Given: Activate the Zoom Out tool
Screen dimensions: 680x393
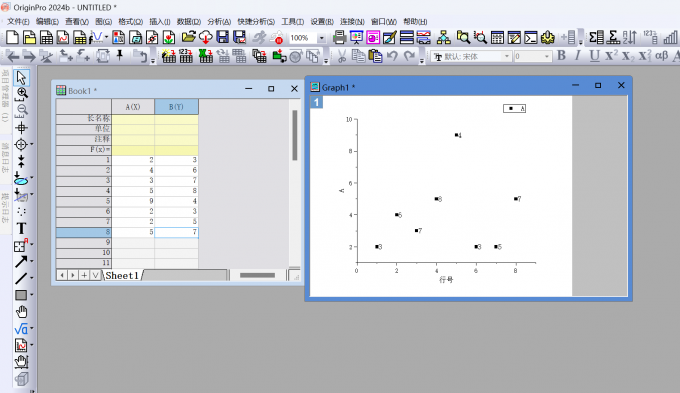Looking at the screenshot, I should [x=22, y=110].
